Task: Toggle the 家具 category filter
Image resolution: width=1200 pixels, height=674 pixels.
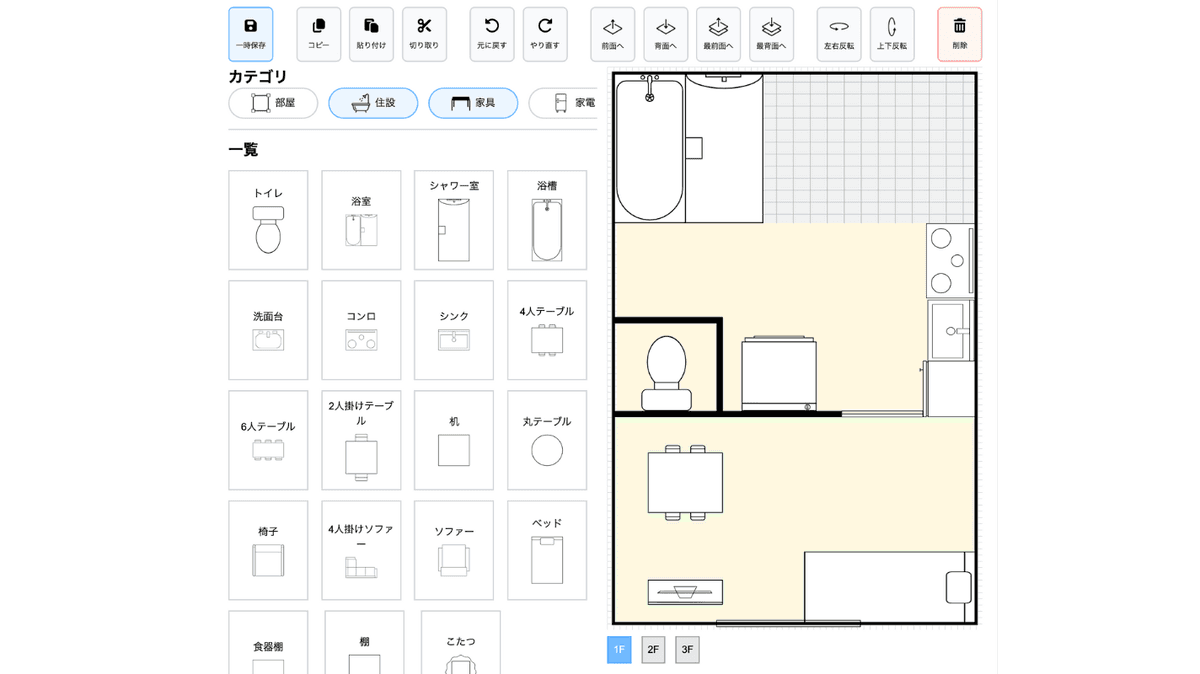Action: pos(472,102)
